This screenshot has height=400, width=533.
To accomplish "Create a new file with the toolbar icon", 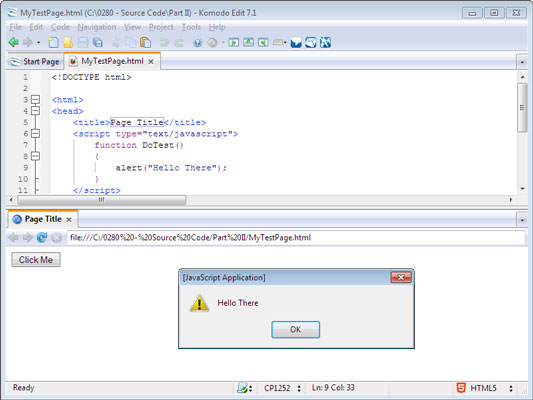I will click(x=53, y=42).
